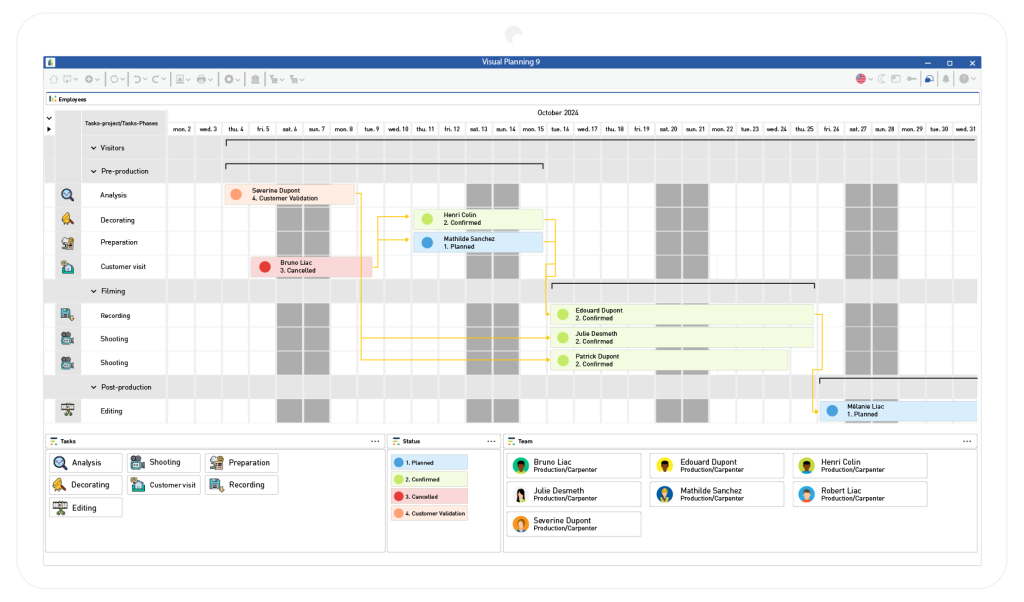Select Bruno Liac card in Team panel
This screenshot has width=1024, height=602.
point(574,466)
